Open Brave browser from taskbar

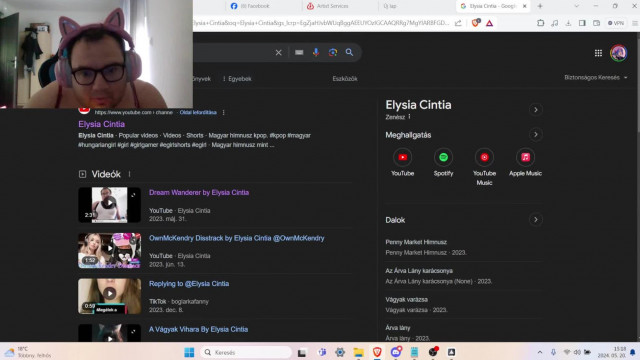pos(377,352)
